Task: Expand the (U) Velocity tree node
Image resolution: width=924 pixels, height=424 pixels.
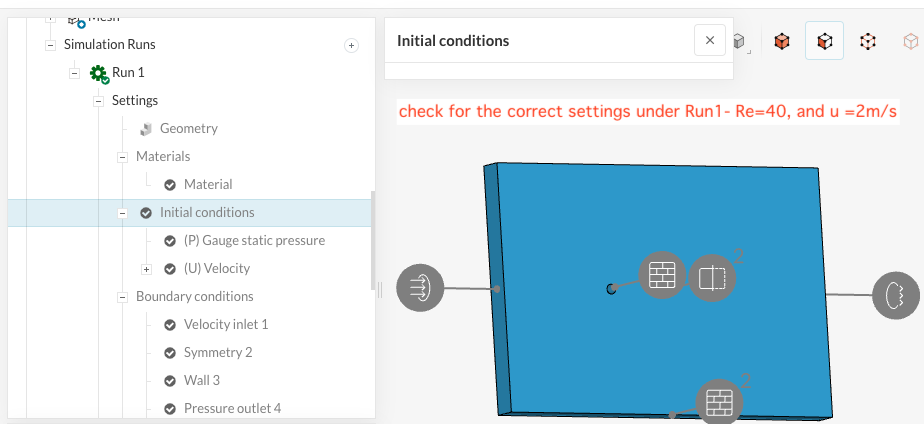Action: [146, 269]
